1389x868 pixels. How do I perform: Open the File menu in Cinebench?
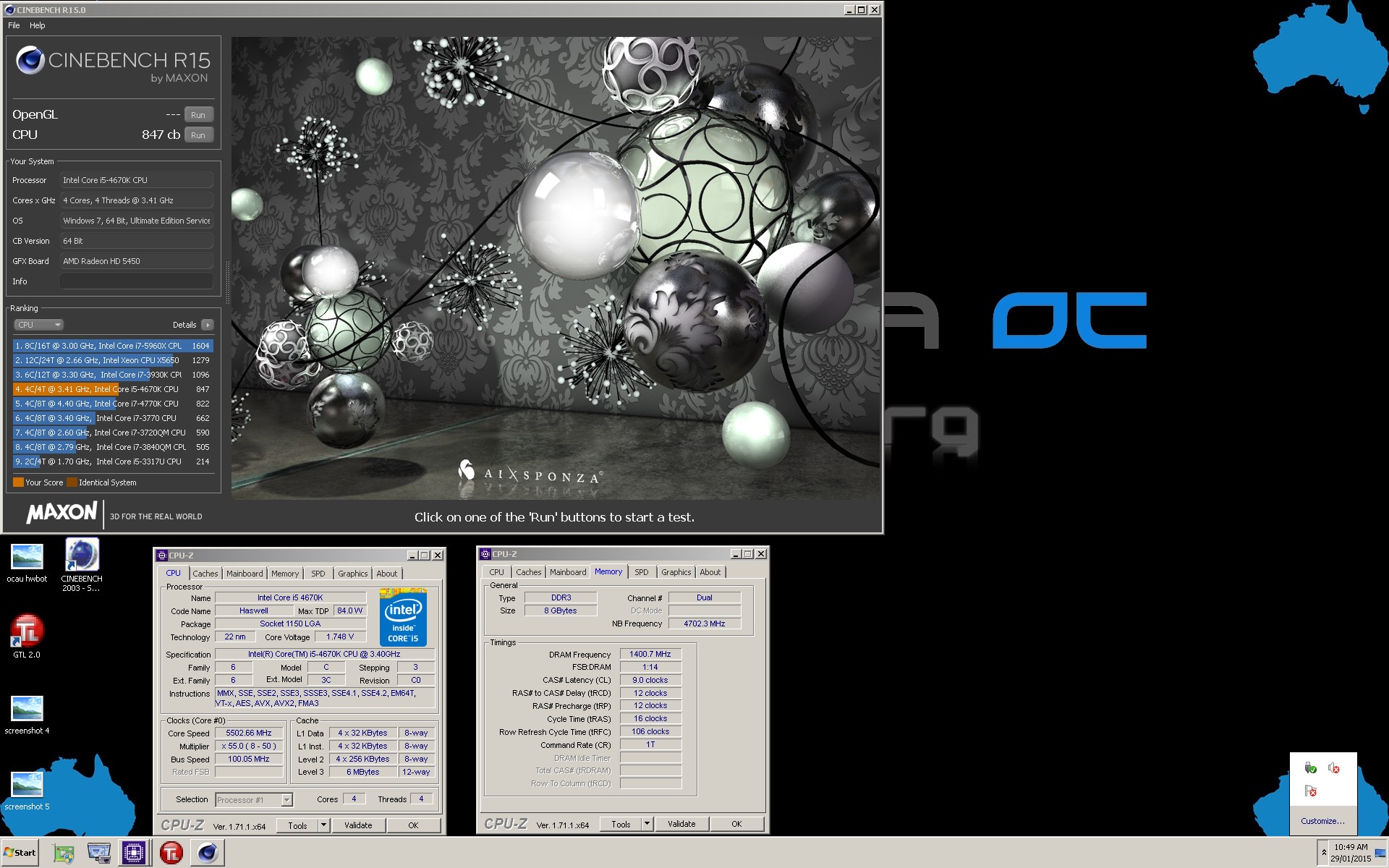pos(14,25)
